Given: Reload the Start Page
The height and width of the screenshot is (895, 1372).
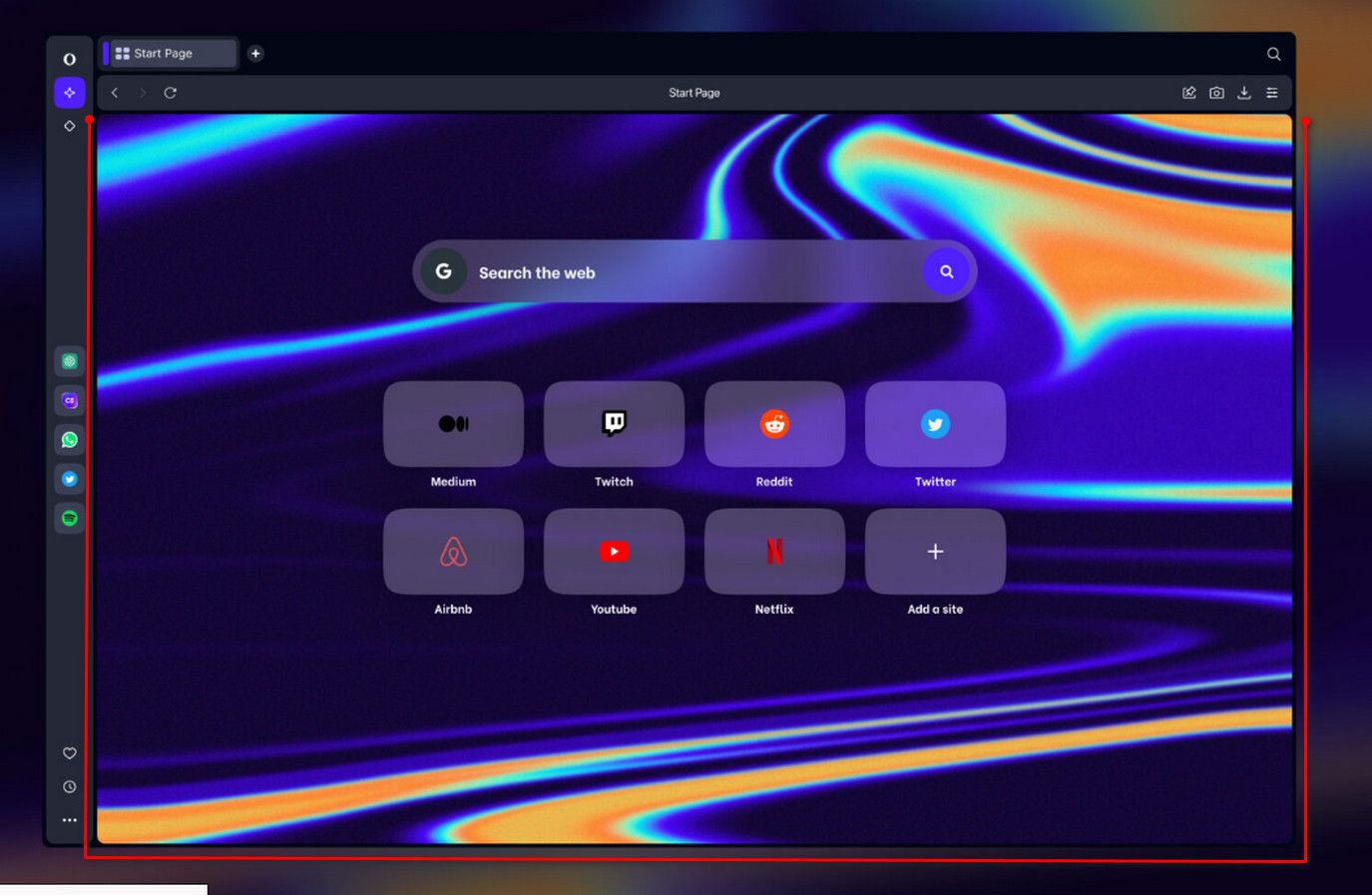Looking at the screenshot, I should point(171,93).
